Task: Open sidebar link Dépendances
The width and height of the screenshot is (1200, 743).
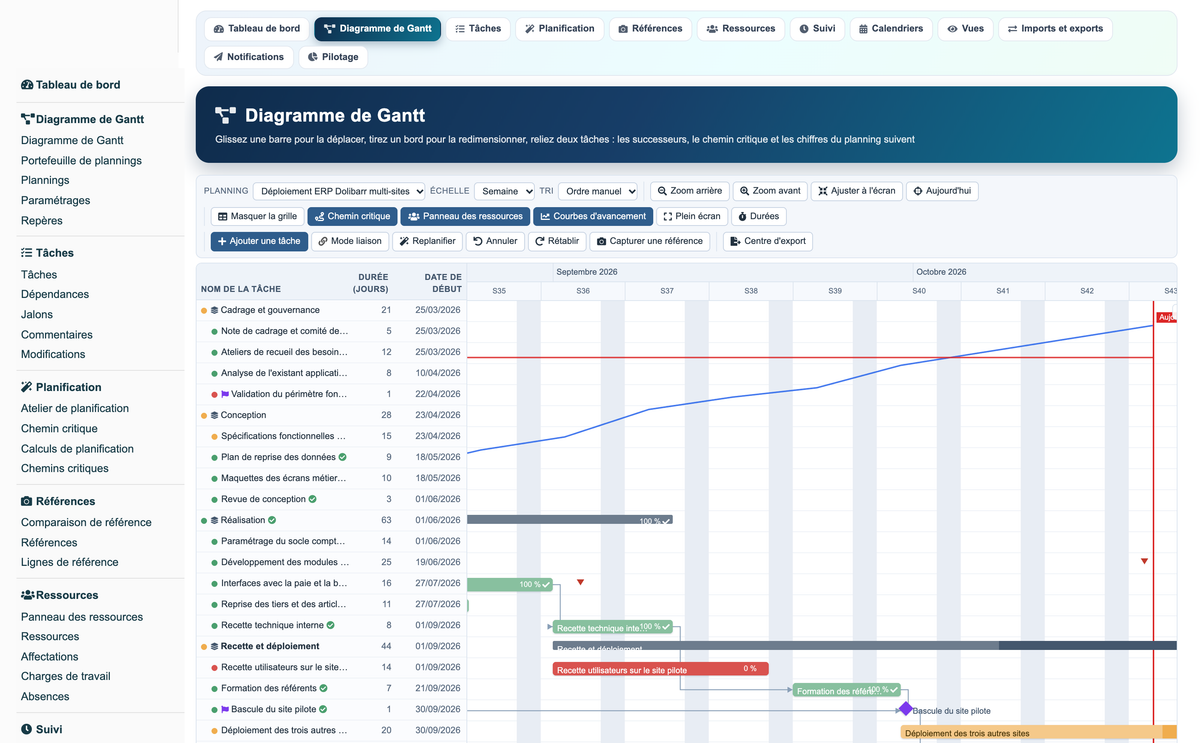Action: tap(55, 294)
